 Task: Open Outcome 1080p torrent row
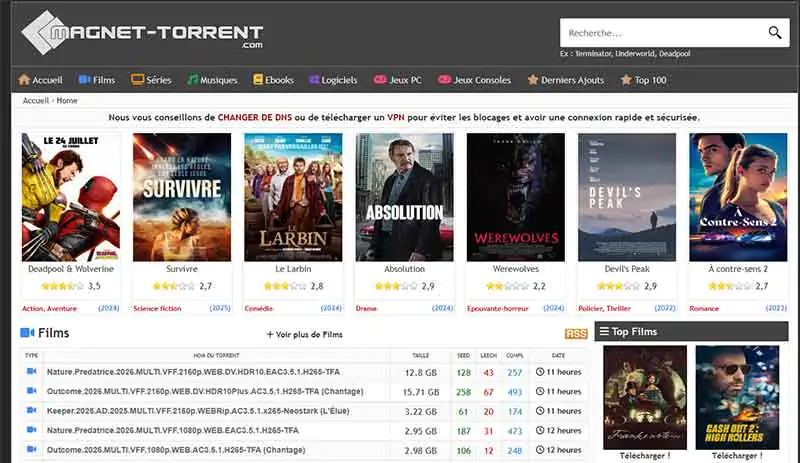pos(305,450)
